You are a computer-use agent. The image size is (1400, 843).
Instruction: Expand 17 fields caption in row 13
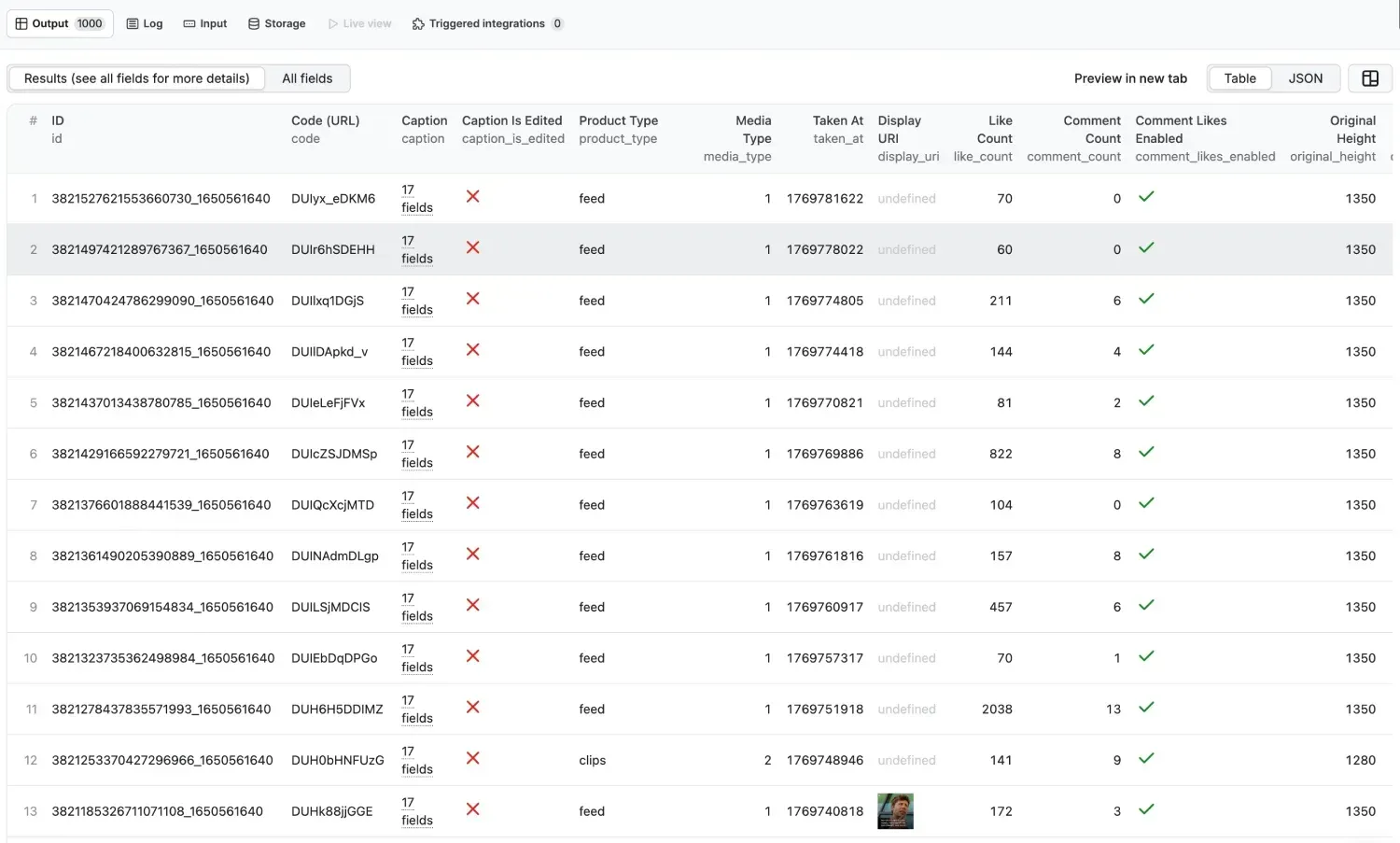pyautogui.click(x=416, y=811)
